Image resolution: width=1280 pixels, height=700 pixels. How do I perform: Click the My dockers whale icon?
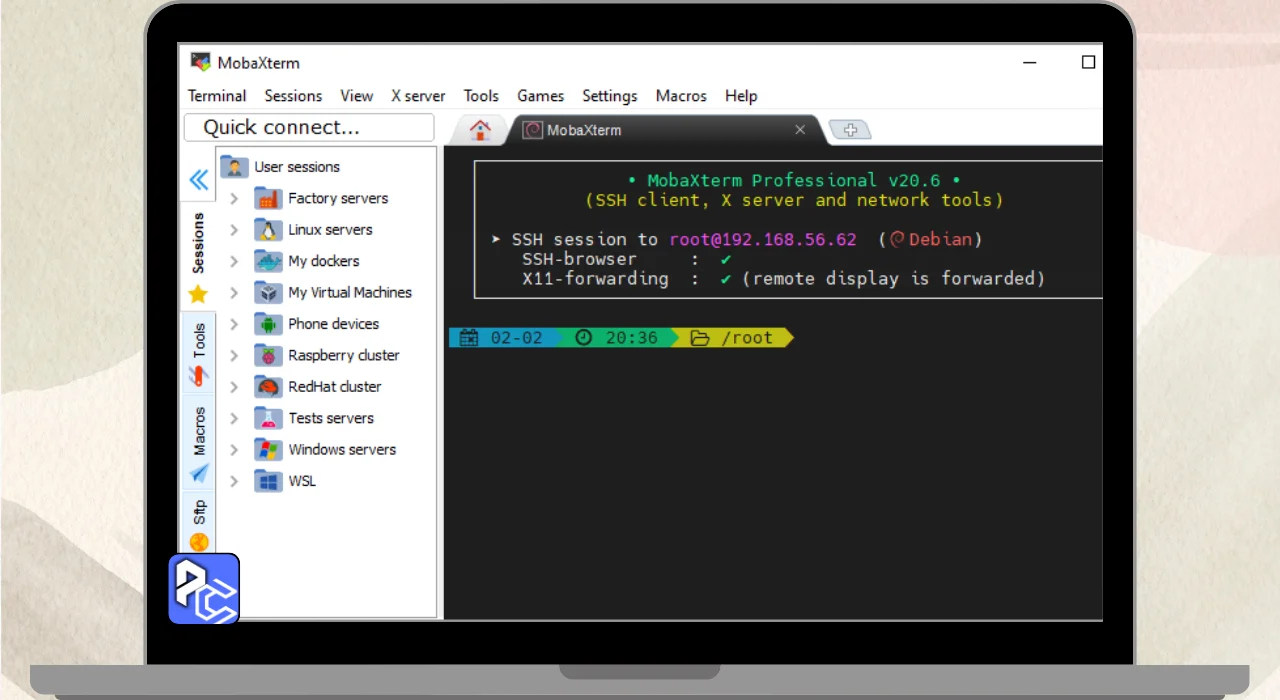coord(268,261)
